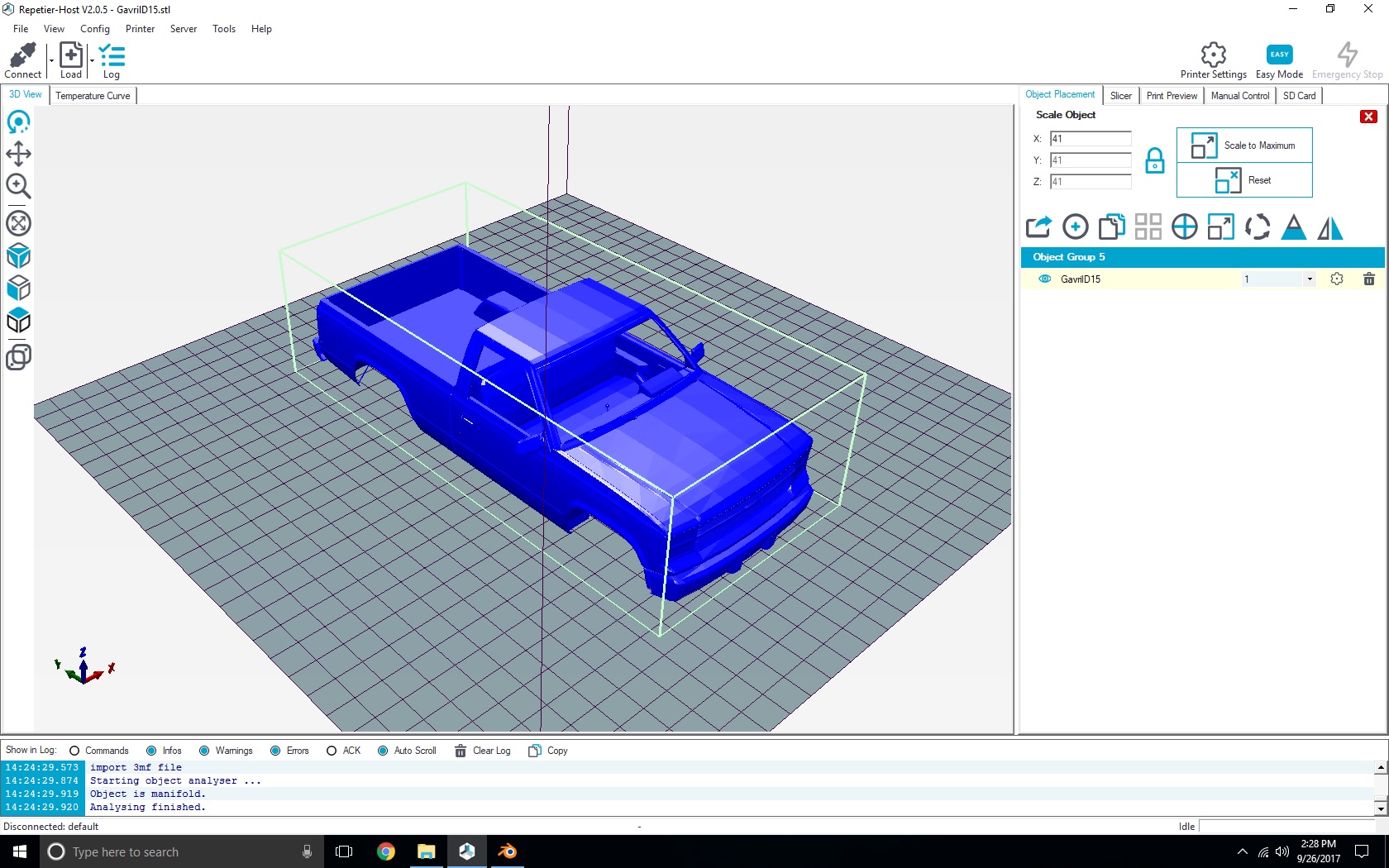Click the Add Object plus icon
1389x868 pixels.
click(x=1075, y=227)
